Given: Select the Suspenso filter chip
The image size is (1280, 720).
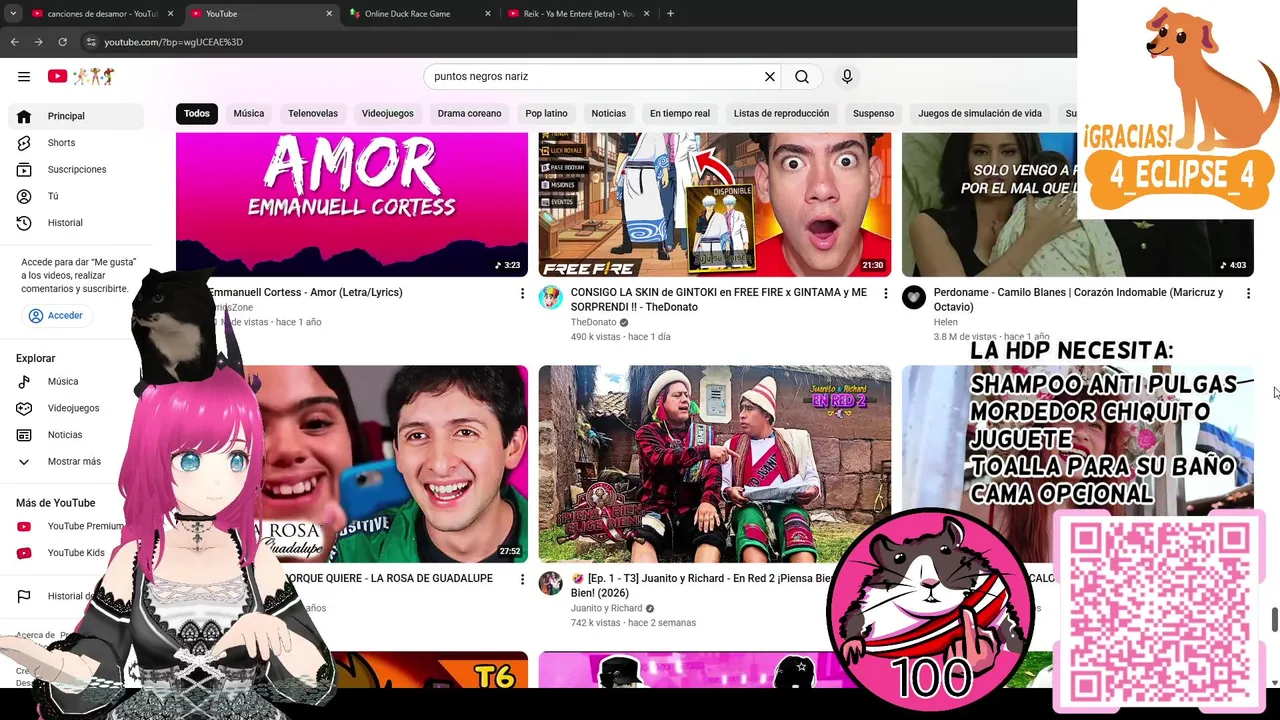Looking at the screenshot, I should [x=873, y=114].
